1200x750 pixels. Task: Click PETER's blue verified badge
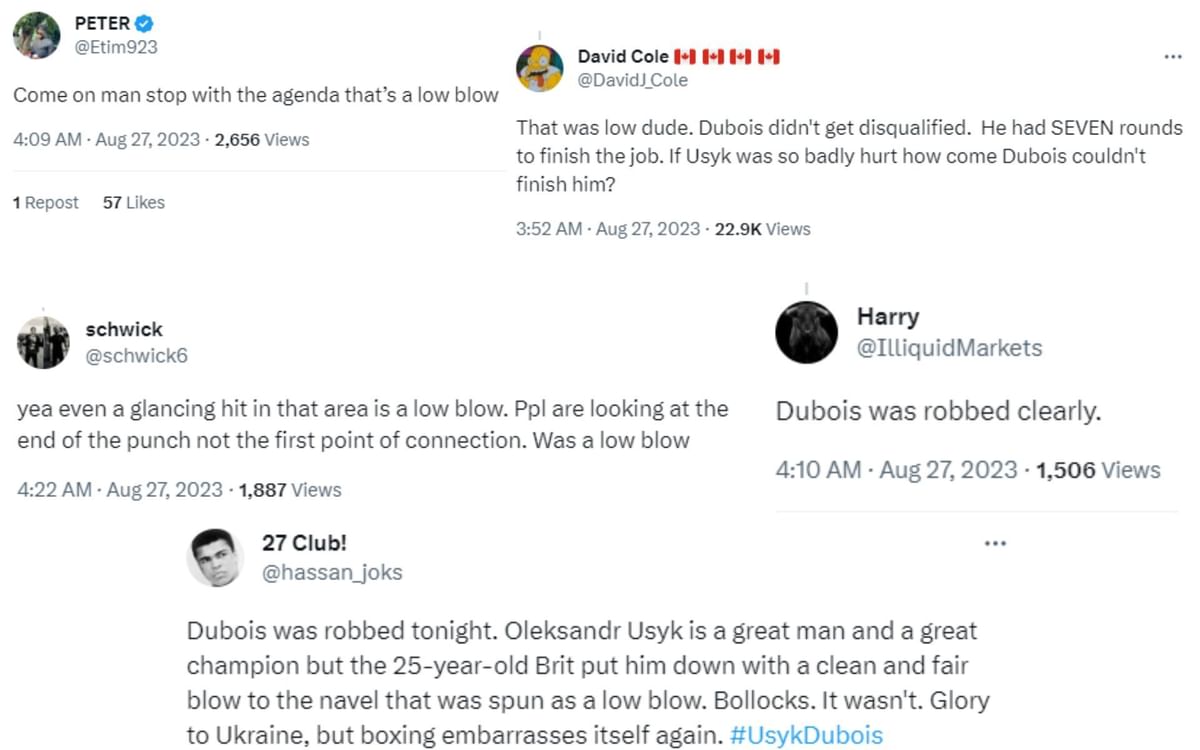[x=145, y=24]
